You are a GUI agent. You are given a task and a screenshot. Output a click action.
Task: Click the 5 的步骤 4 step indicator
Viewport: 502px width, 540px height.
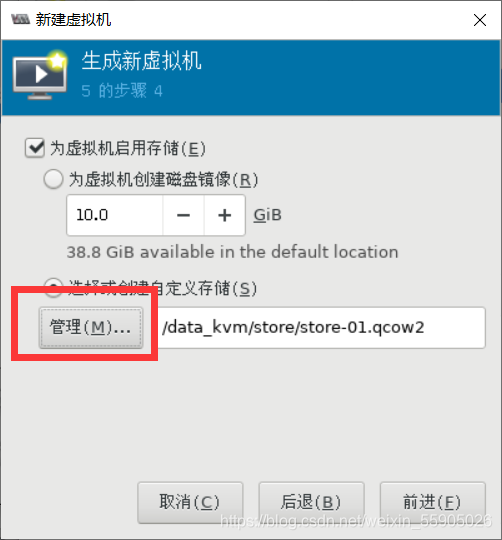coord(122,91)
